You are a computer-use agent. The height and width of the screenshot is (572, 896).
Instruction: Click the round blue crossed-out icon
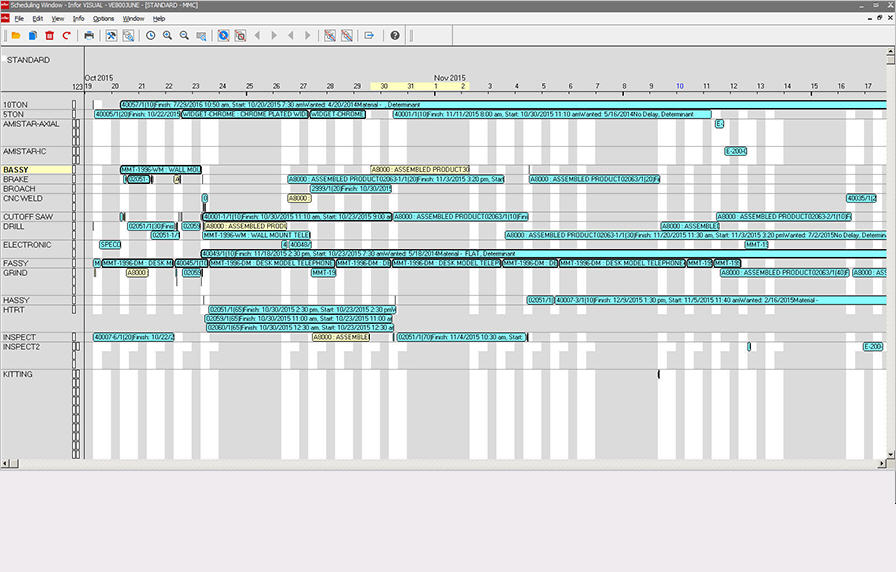(223, 35)
